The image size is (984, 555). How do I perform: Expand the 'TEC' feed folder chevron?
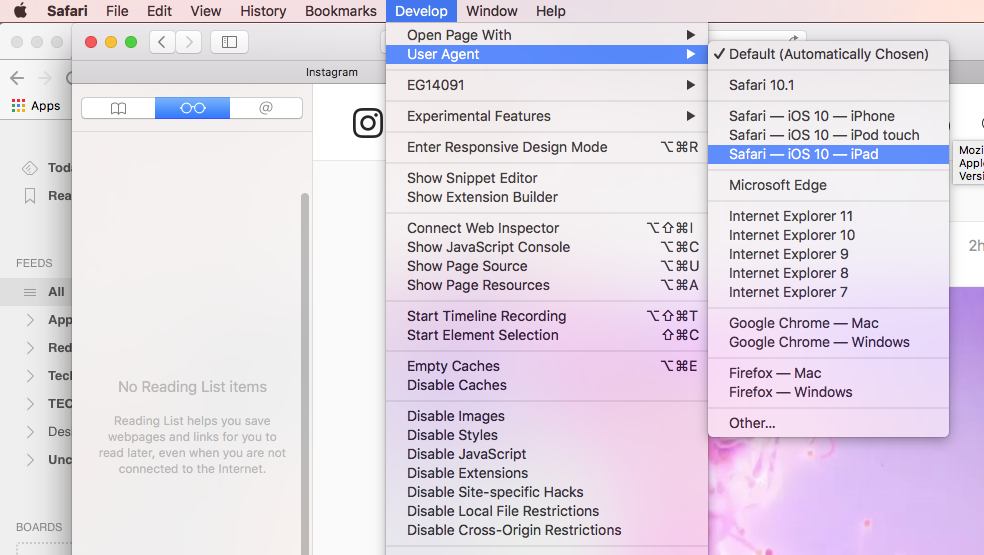pyautogui.click(x=30, y=404)
